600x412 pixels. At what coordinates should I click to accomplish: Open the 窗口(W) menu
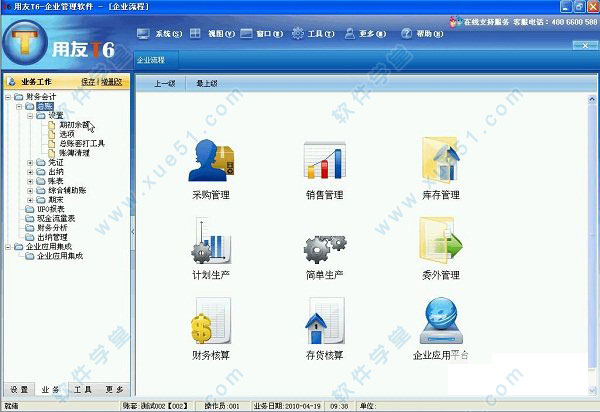[x=262, y=34]
